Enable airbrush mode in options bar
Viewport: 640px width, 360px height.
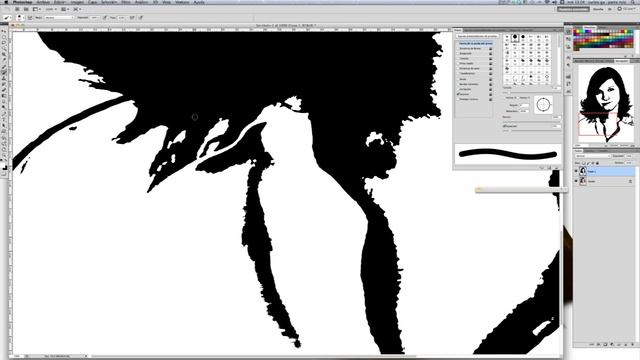[132, 18]
